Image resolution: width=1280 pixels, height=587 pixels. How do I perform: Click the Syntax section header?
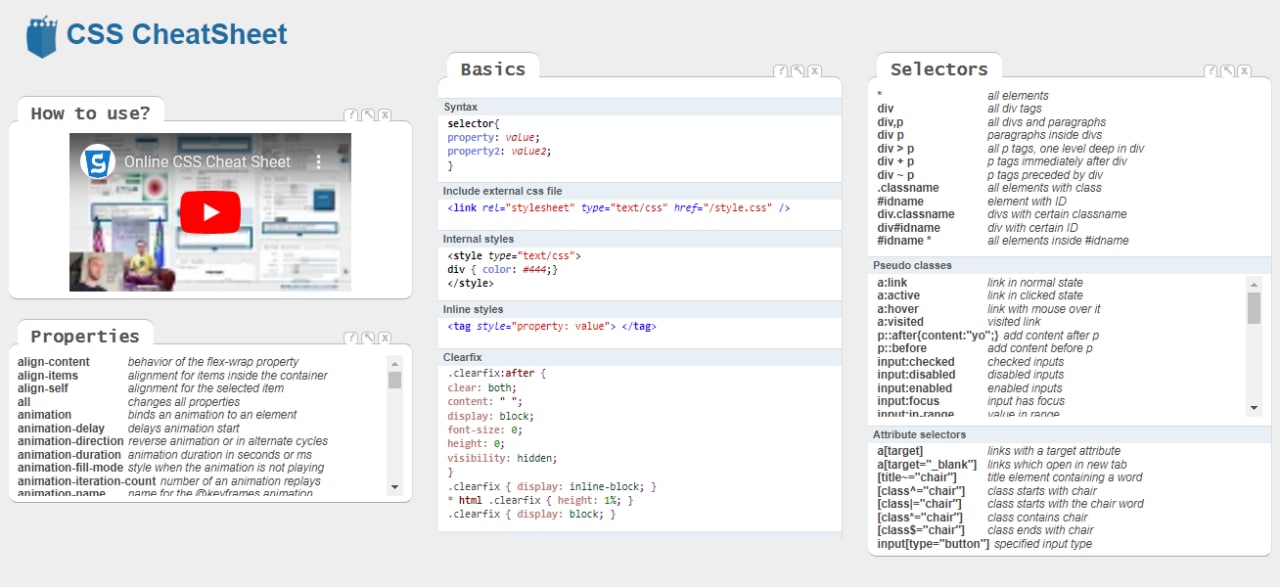[640, 107]
